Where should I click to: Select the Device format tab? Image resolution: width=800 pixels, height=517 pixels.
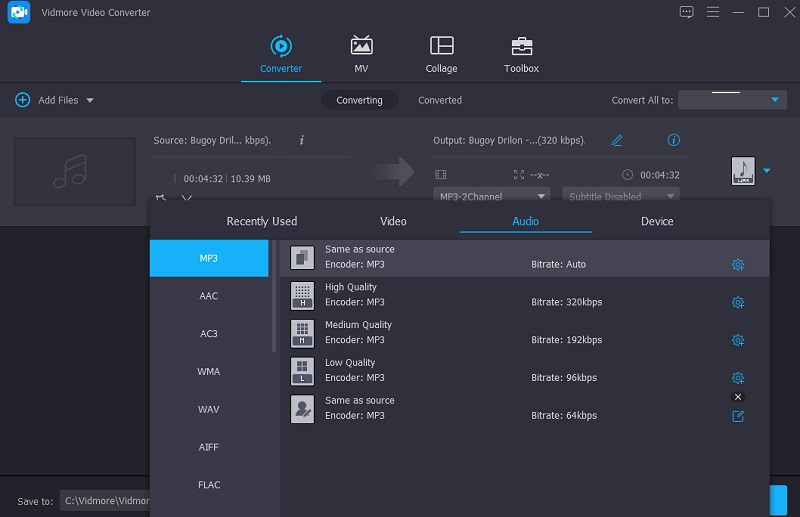coord(657,221)
